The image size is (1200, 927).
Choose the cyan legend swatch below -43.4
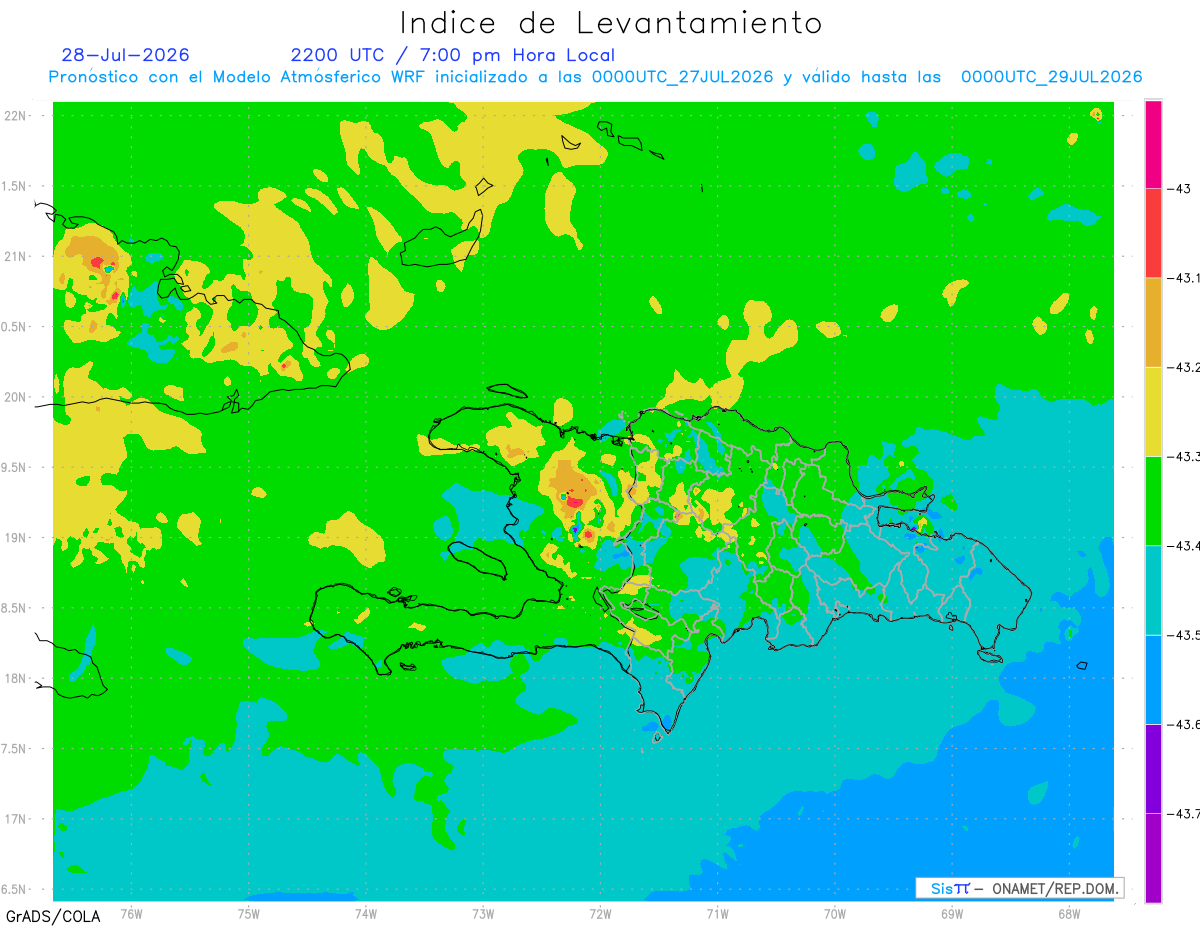click(x=1153, y=590)
